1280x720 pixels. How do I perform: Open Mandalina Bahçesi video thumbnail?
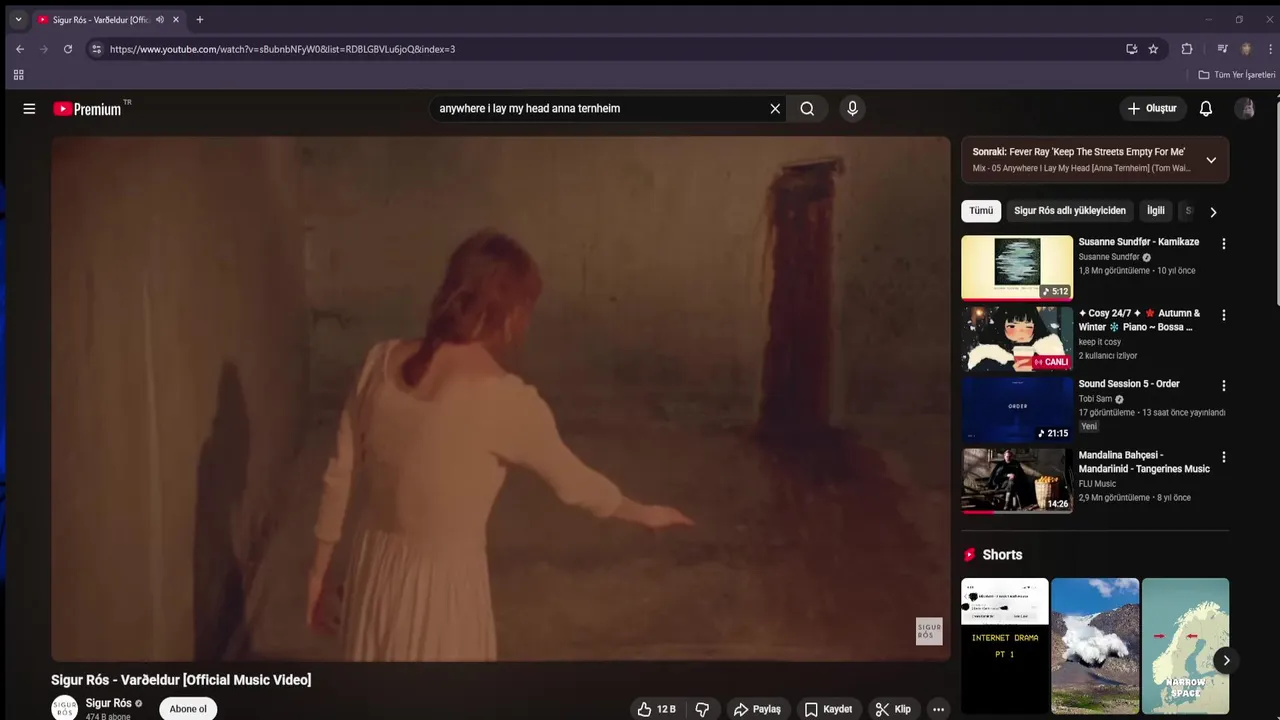[x=1017, y=481]
